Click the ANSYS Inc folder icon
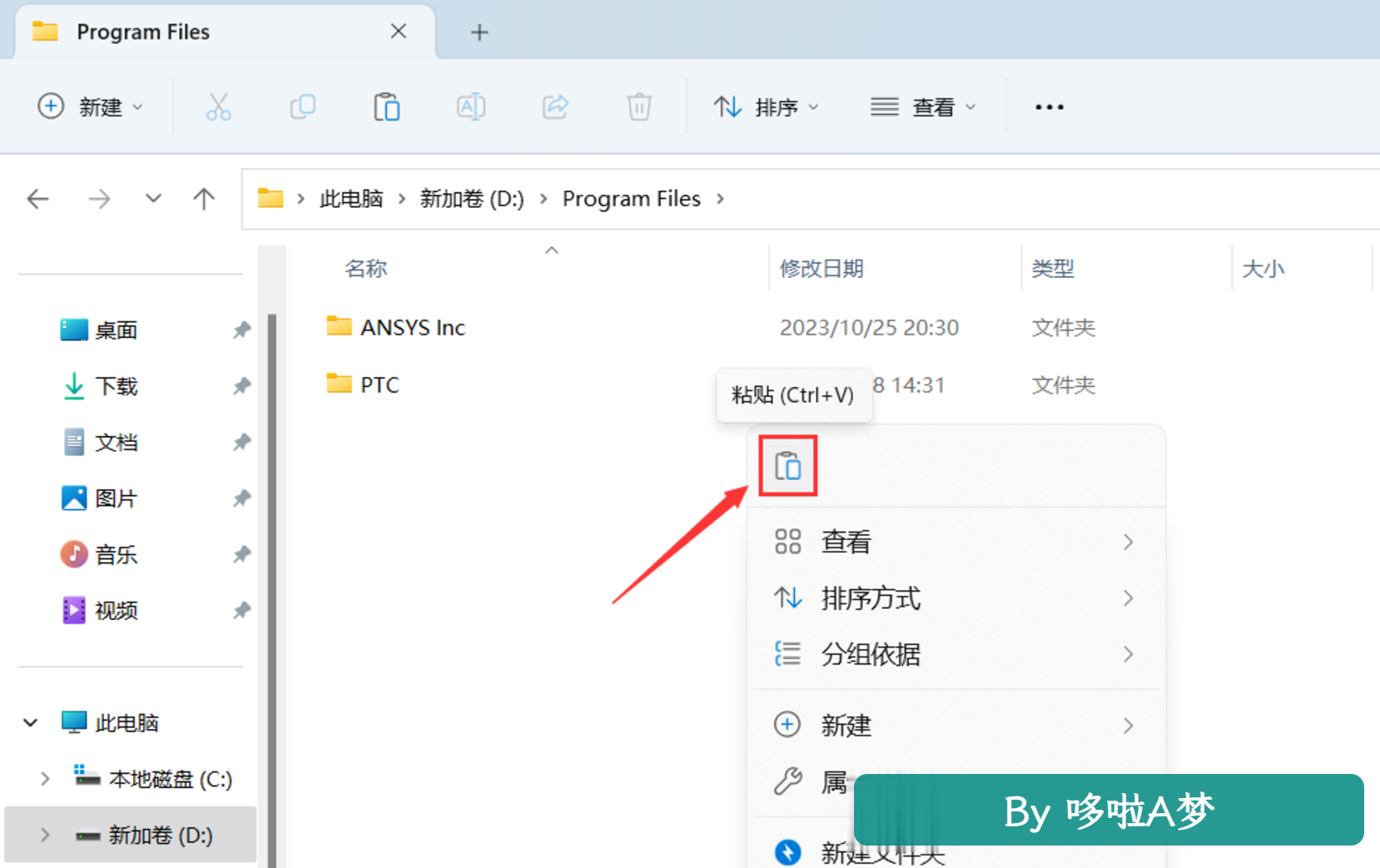 point(339,325)
